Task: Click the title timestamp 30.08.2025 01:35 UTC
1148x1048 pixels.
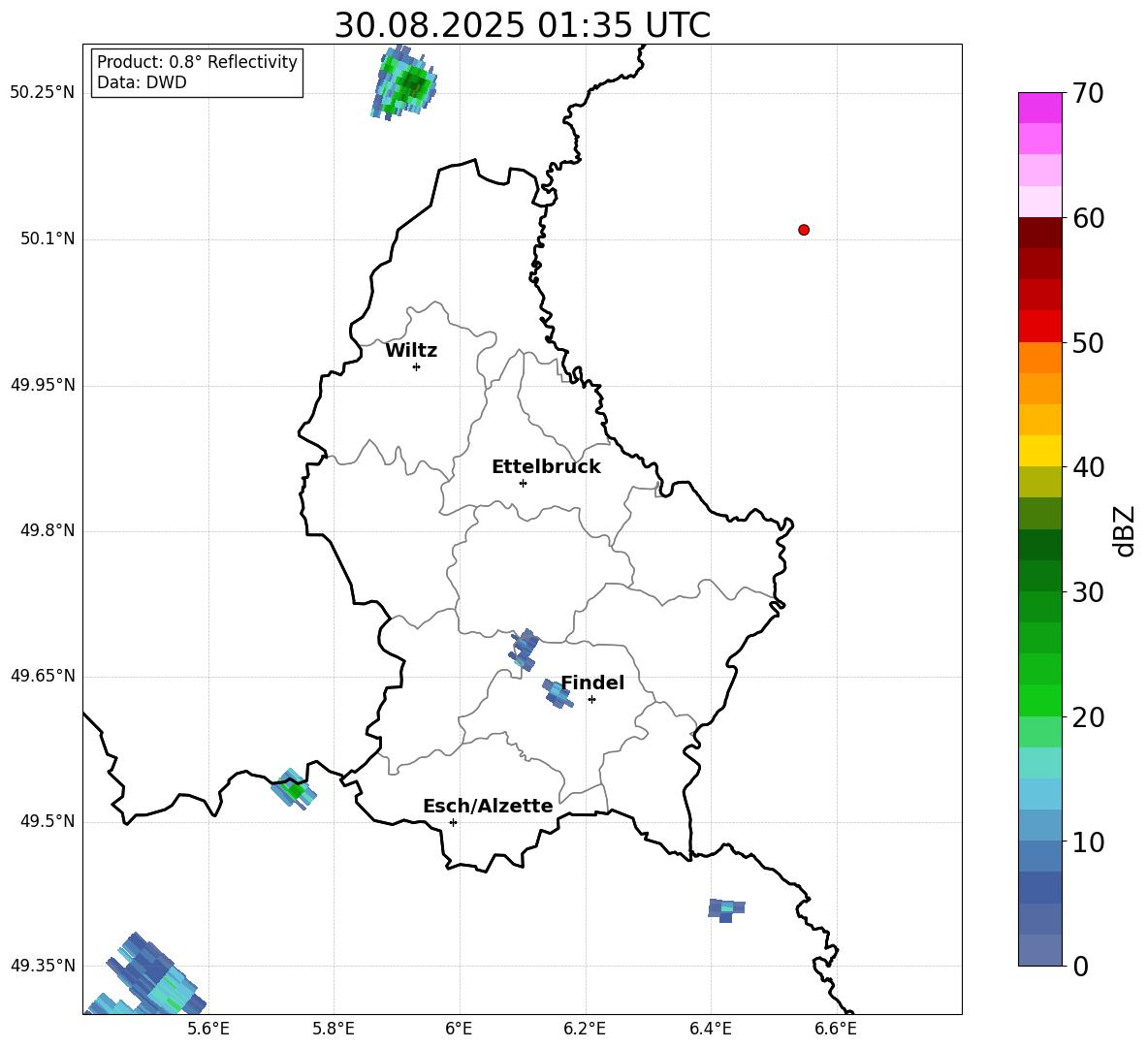Action: point(522,25)
